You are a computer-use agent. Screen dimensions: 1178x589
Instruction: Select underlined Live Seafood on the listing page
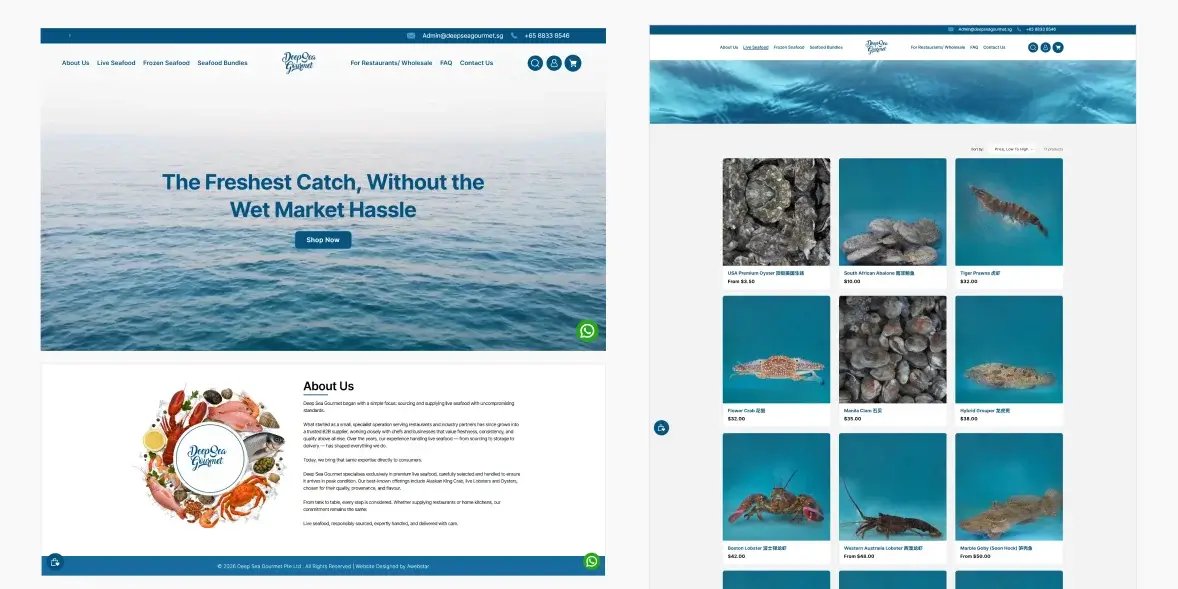(x=756, y=47)
